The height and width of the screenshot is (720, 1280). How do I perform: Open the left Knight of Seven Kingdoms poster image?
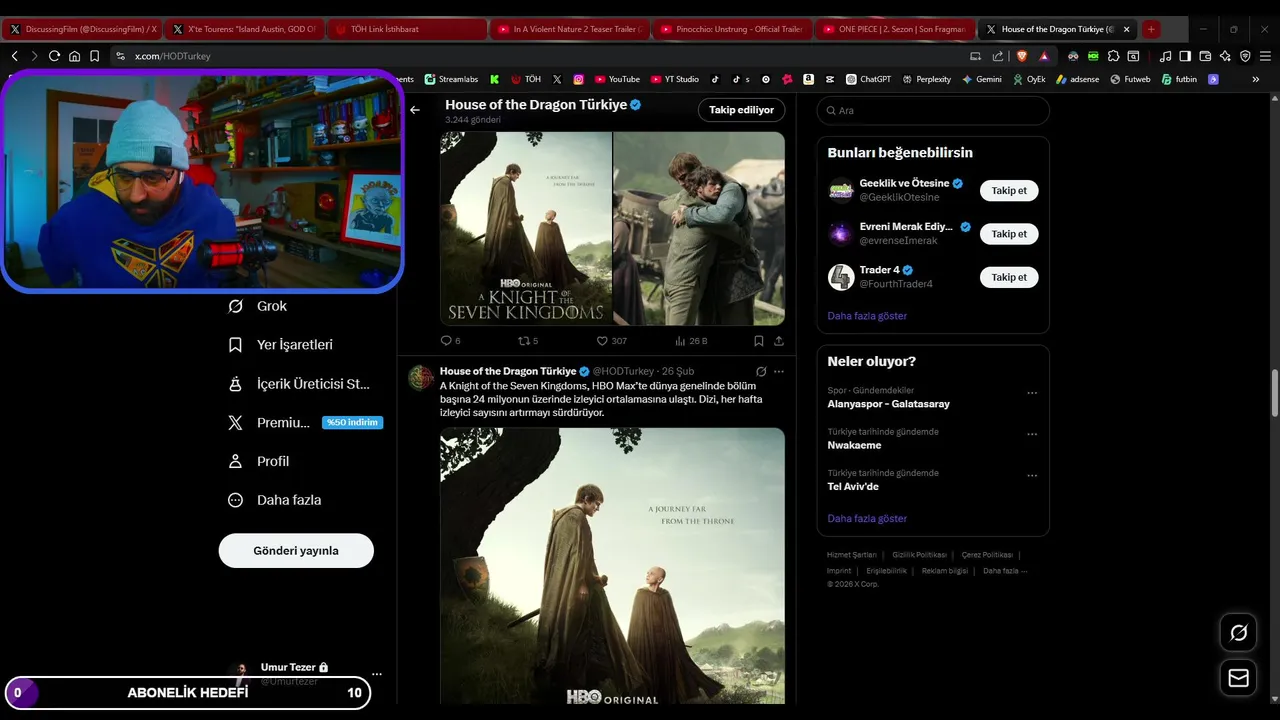(x=526, y=229)
